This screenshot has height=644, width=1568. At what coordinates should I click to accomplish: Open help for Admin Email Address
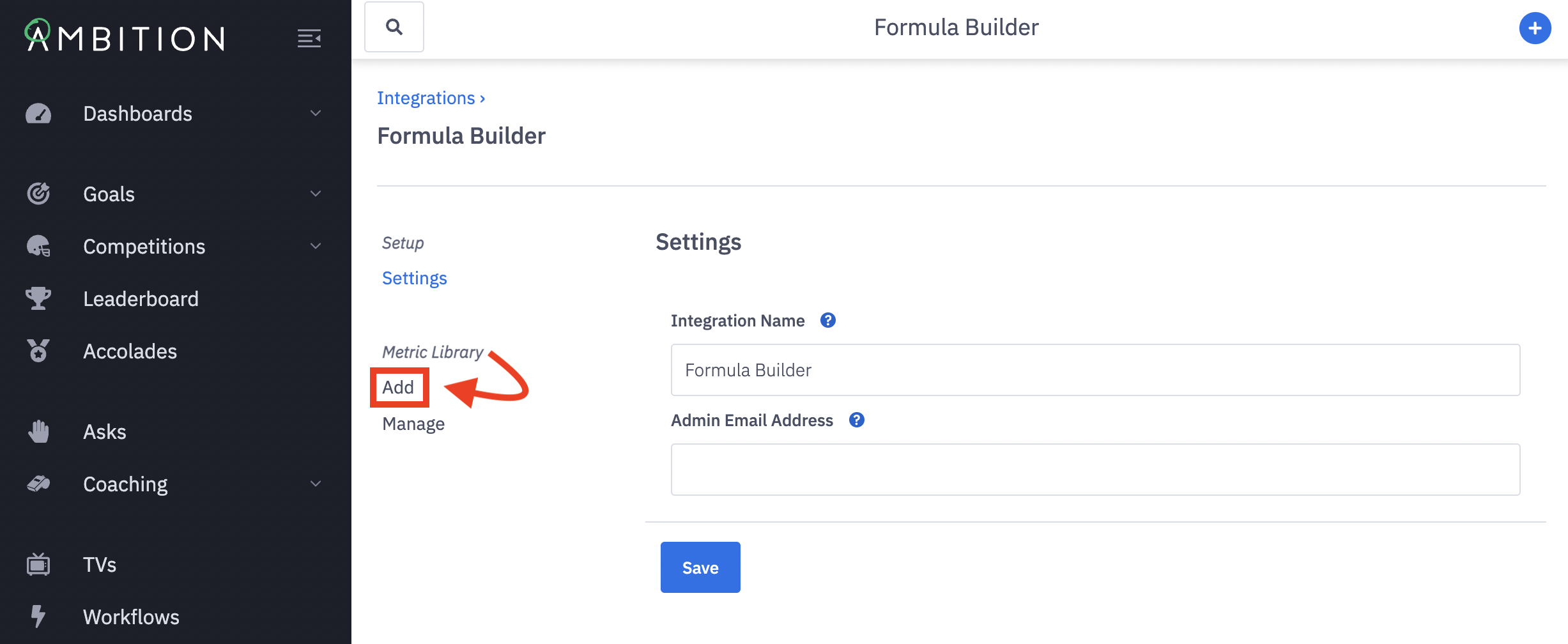pos(856,420)
